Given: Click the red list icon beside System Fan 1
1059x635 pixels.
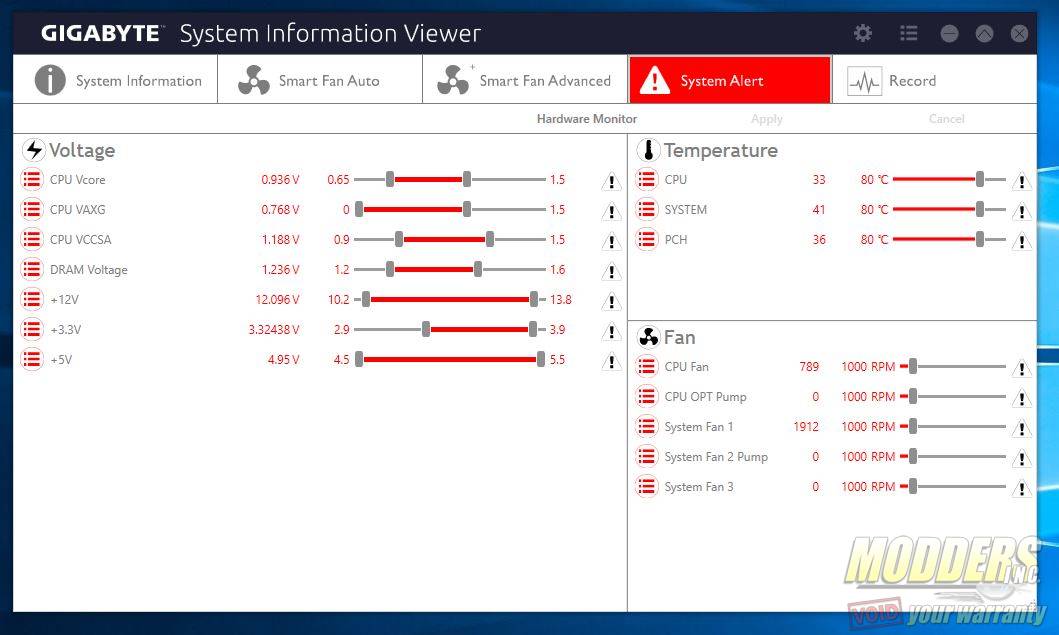Looking at the screenshot, I should click(646, 426).
